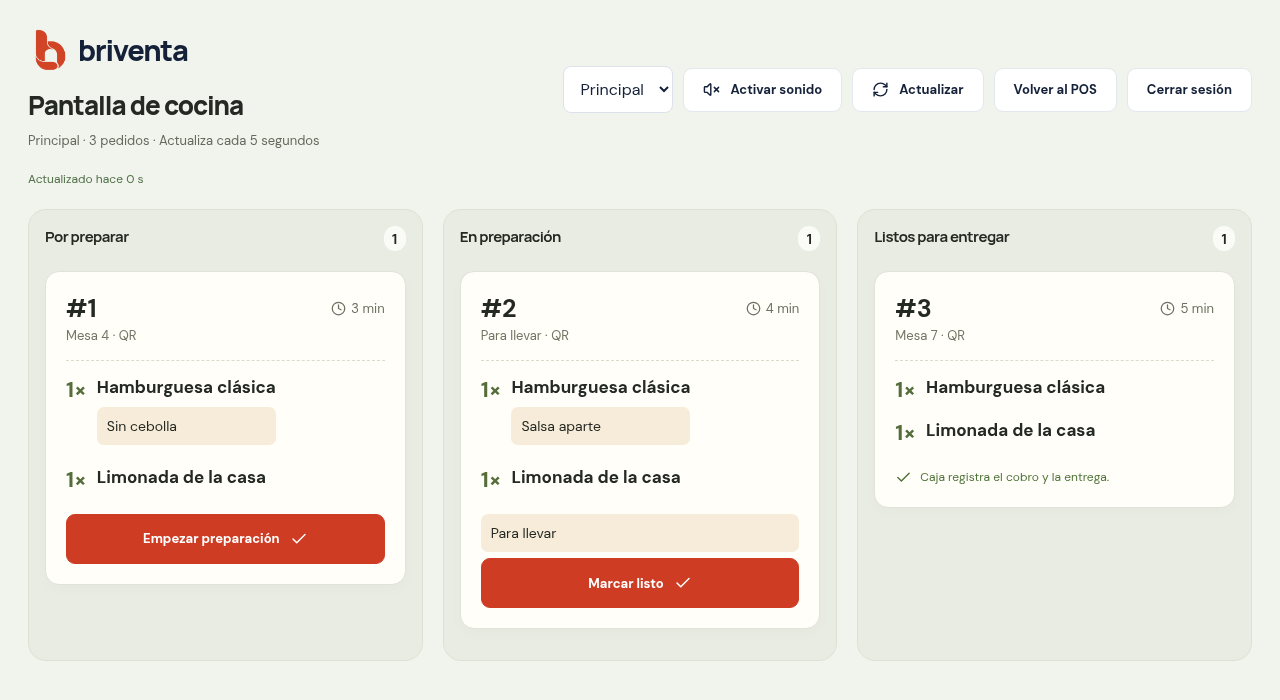Click Hamburguesa clásica in order #3
Image resolution: width=1280 pixels, height=700 pixels.
(1015, 387)
